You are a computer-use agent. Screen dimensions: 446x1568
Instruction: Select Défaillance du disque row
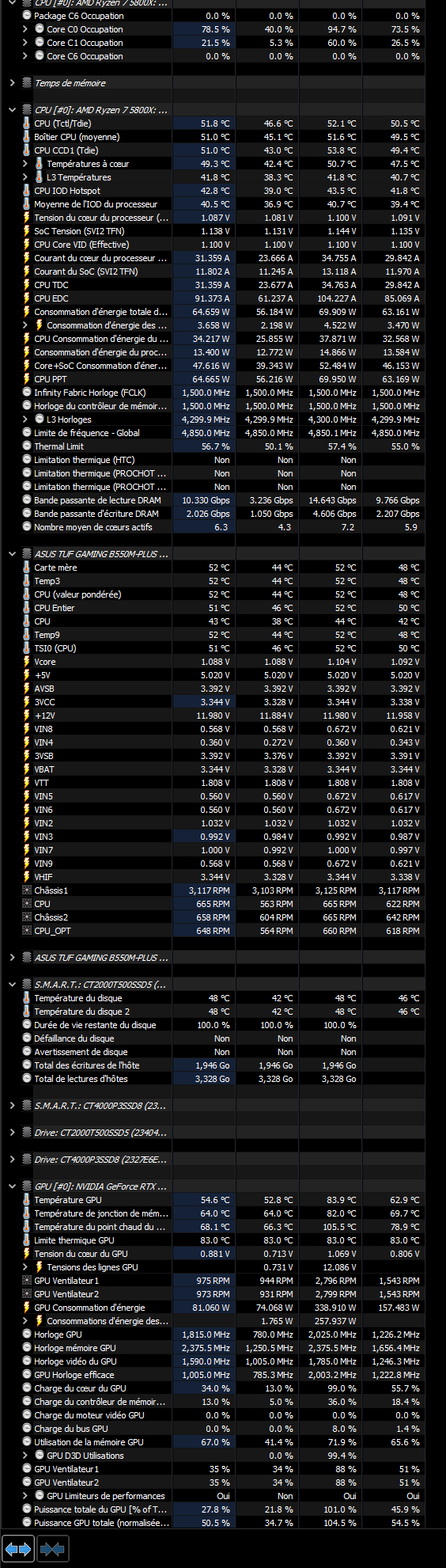pos(214,1038)
